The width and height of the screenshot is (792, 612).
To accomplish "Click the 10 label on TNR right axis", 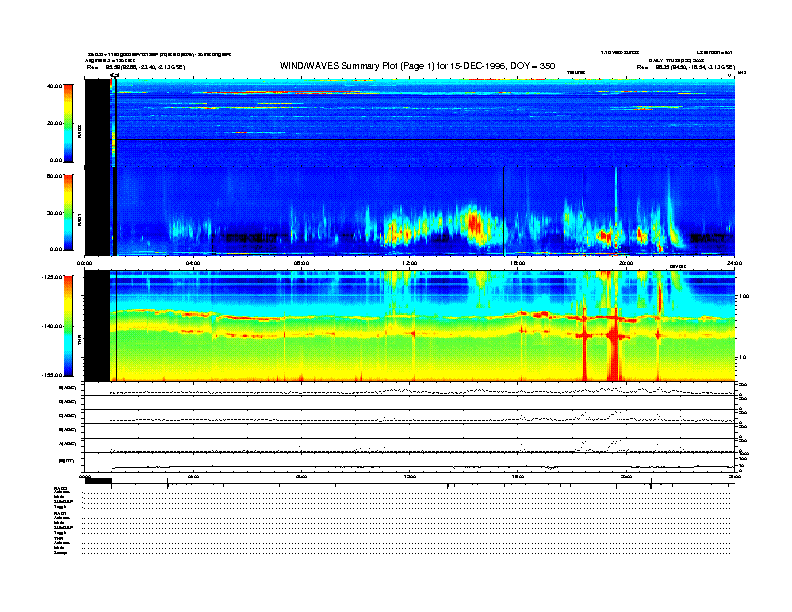I will pos(742,358).
